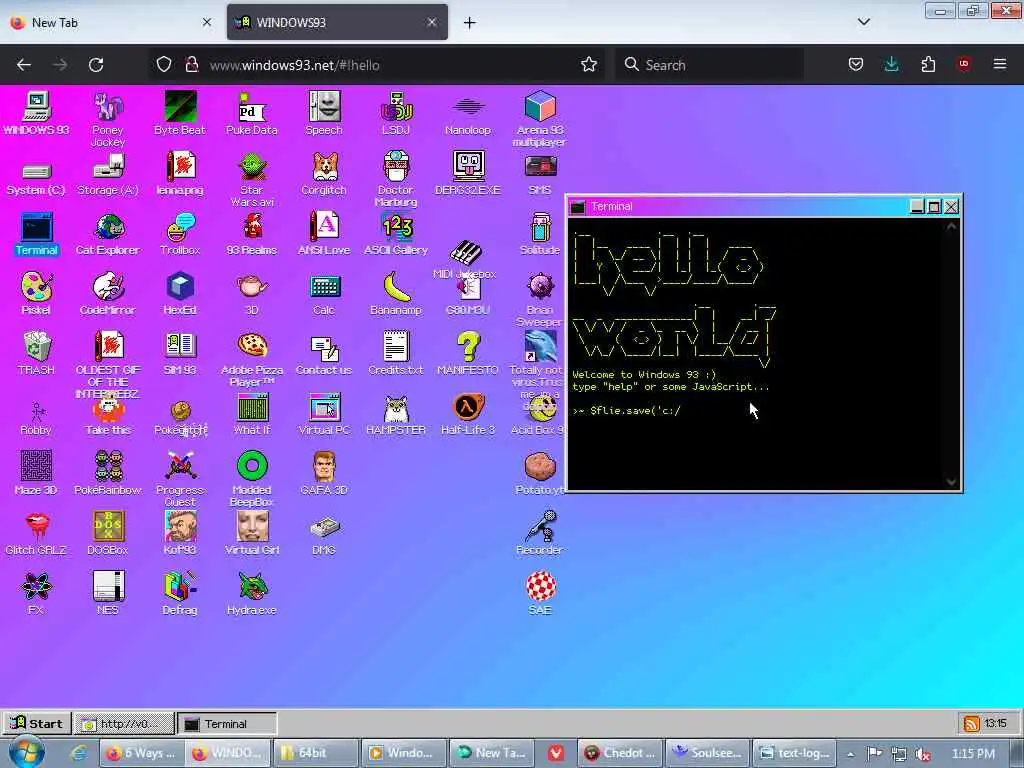The image size is (1024, 768).
Task: Open HexEd icon
Action: tap(180, 293)
